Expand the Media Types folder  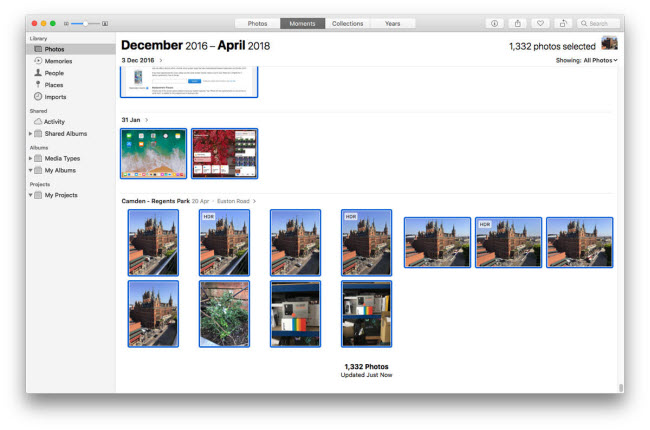(x=30, y=158)
